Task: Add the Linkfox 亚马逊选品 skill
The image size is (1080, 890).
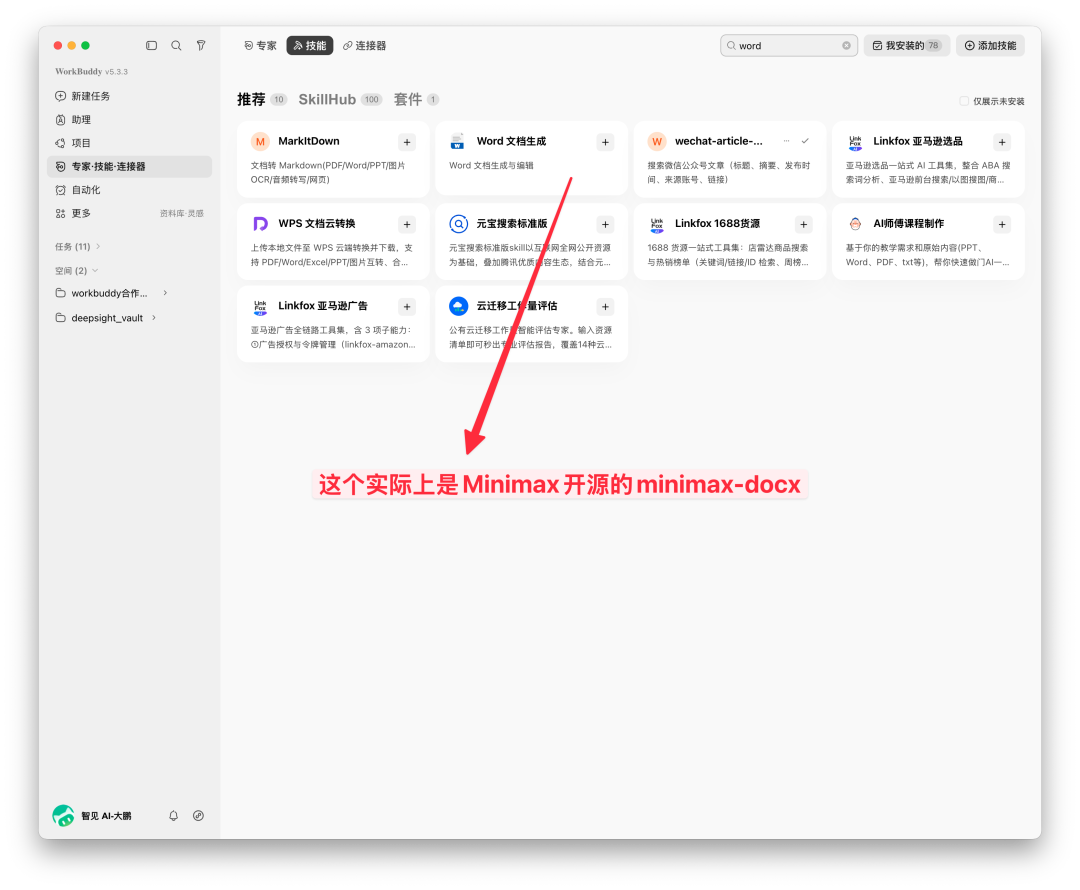Action: coord(1002,142)
